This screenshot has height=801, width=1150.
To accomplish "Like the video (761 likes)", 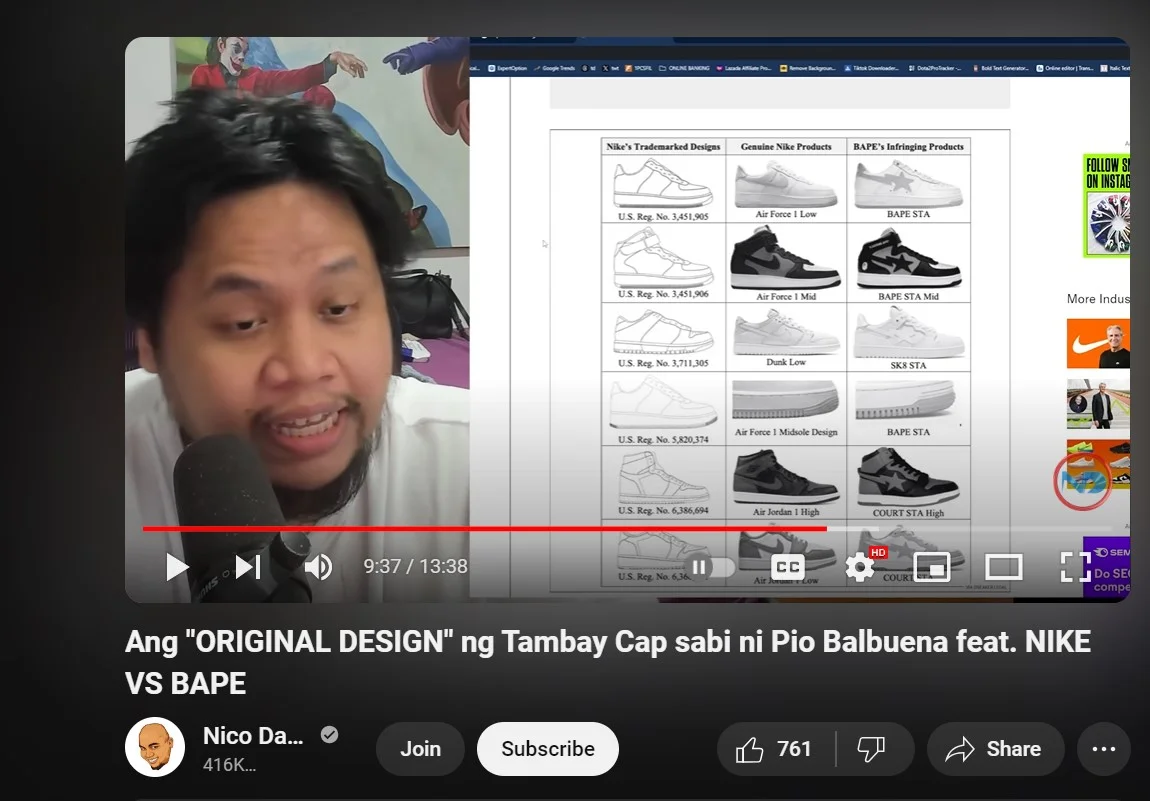I will pos(776,749).
